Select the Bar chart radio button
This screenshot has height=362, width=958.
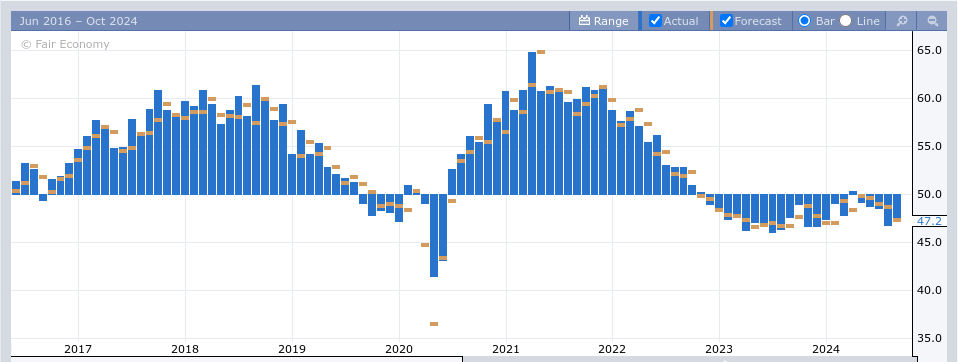point(805,21)
